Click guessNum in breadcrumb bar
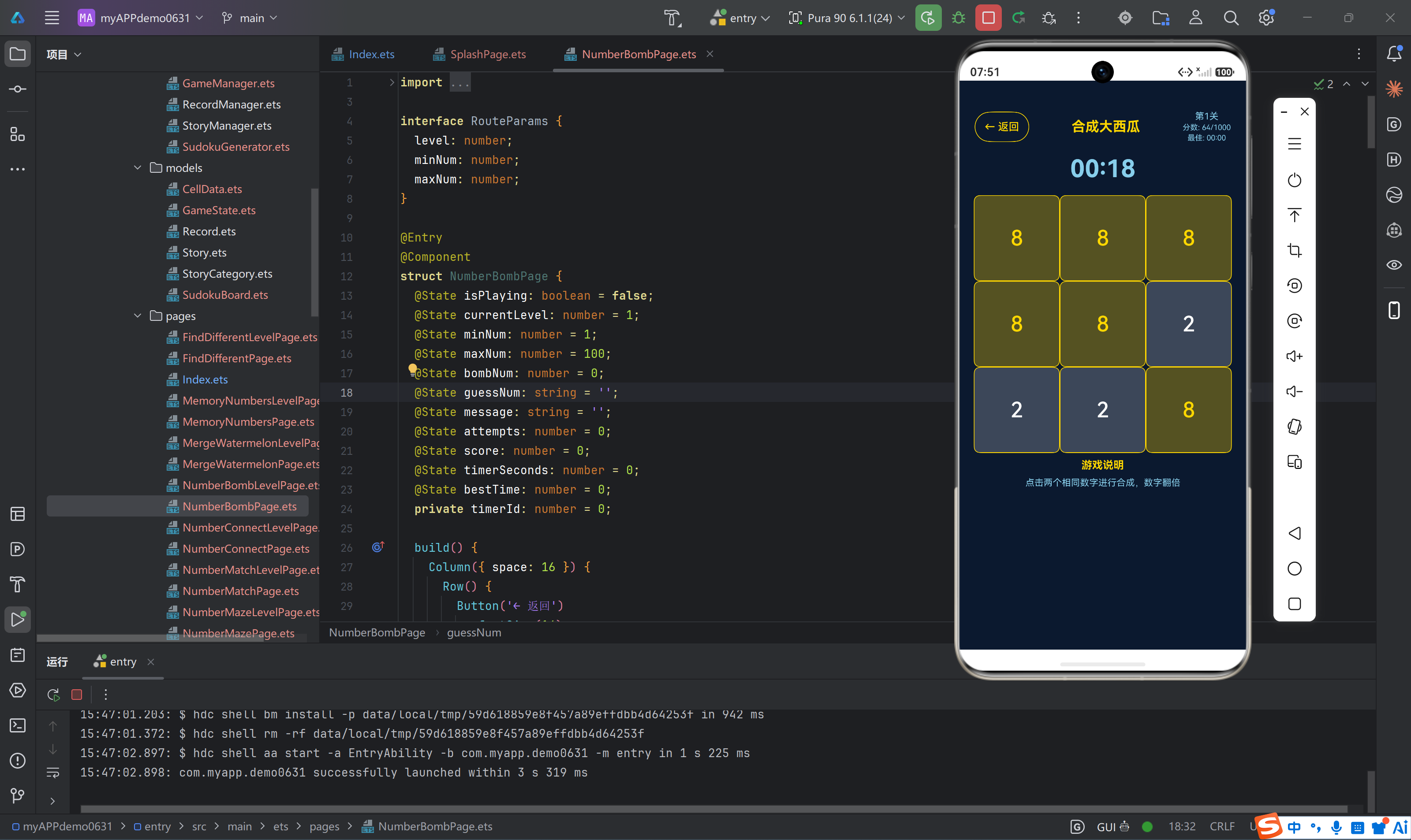This screenshot has height=840, width=1411. click(x=474, y=632)
